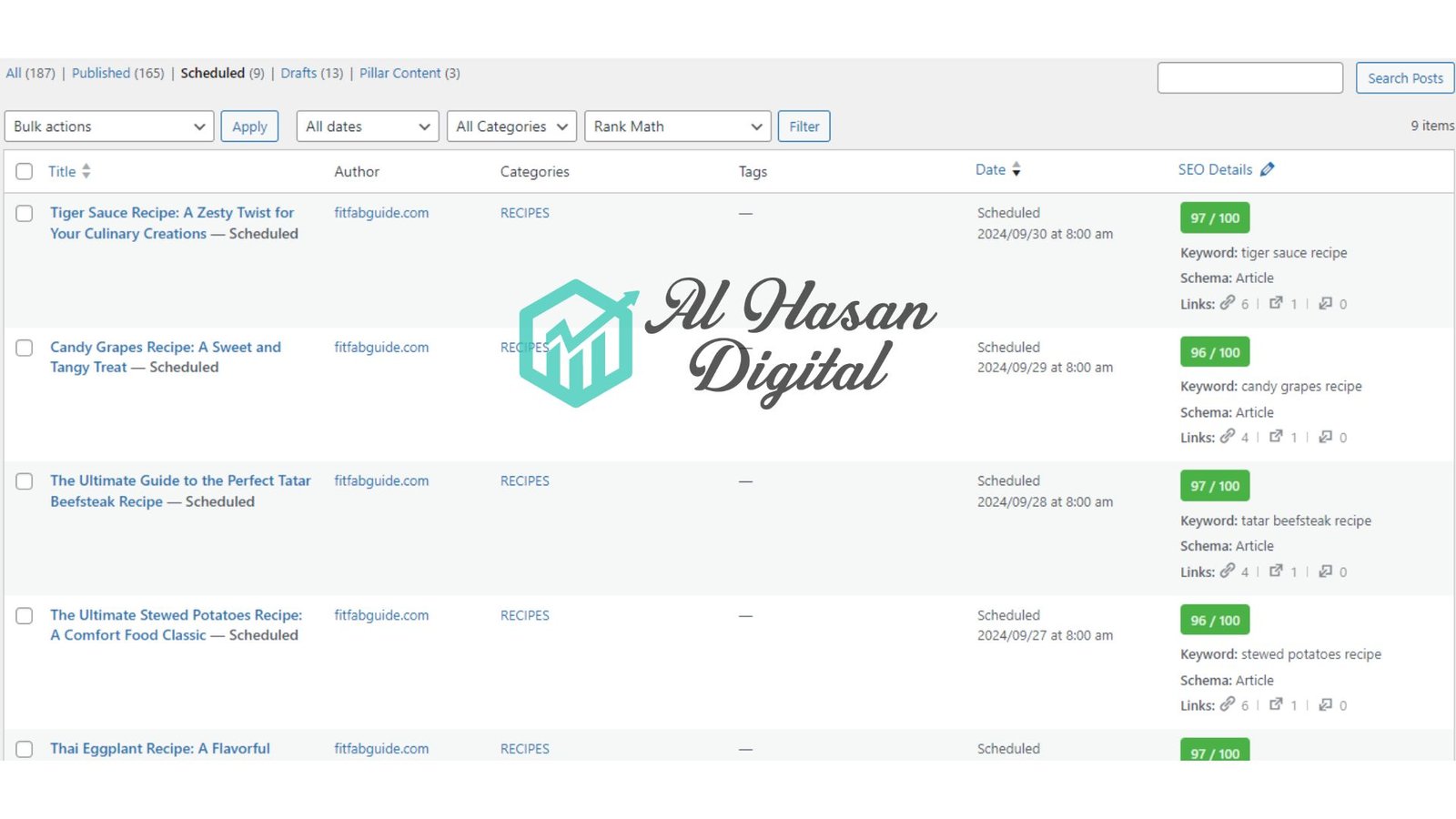The height and width of the screenshot is (819, 1456).
Task: Click the SEO Details column header
Action: pos(1215,169)
